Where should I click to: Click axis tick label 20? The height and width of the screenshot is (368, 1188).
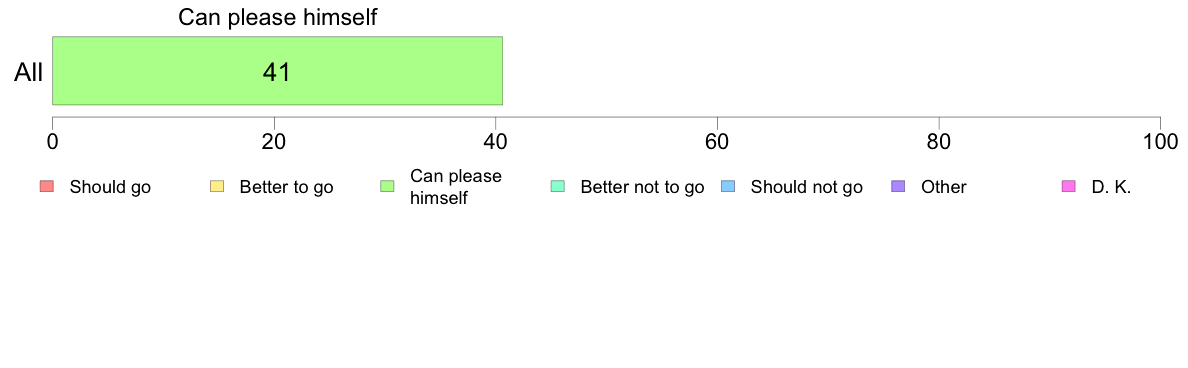coord(274,141)
